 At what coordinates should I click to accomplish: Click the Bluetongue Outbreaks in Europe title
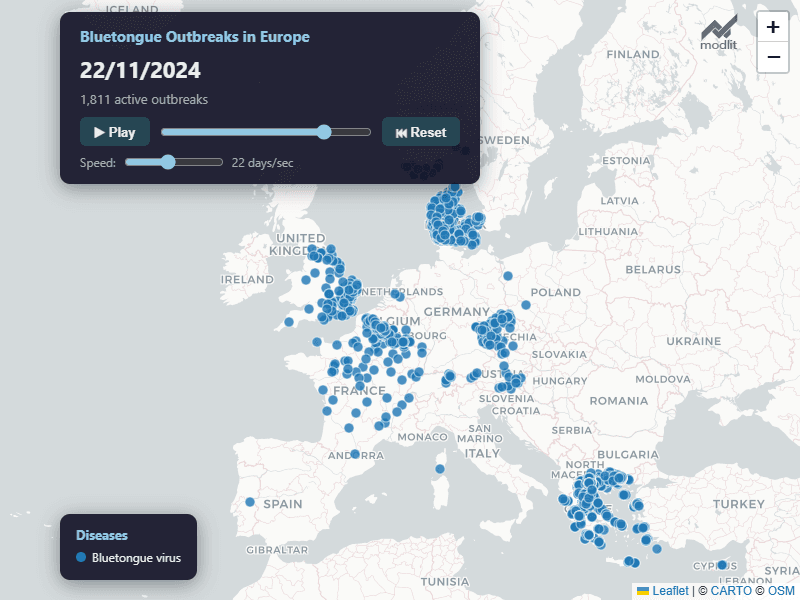pyautogui.click(x=195, y=37)
